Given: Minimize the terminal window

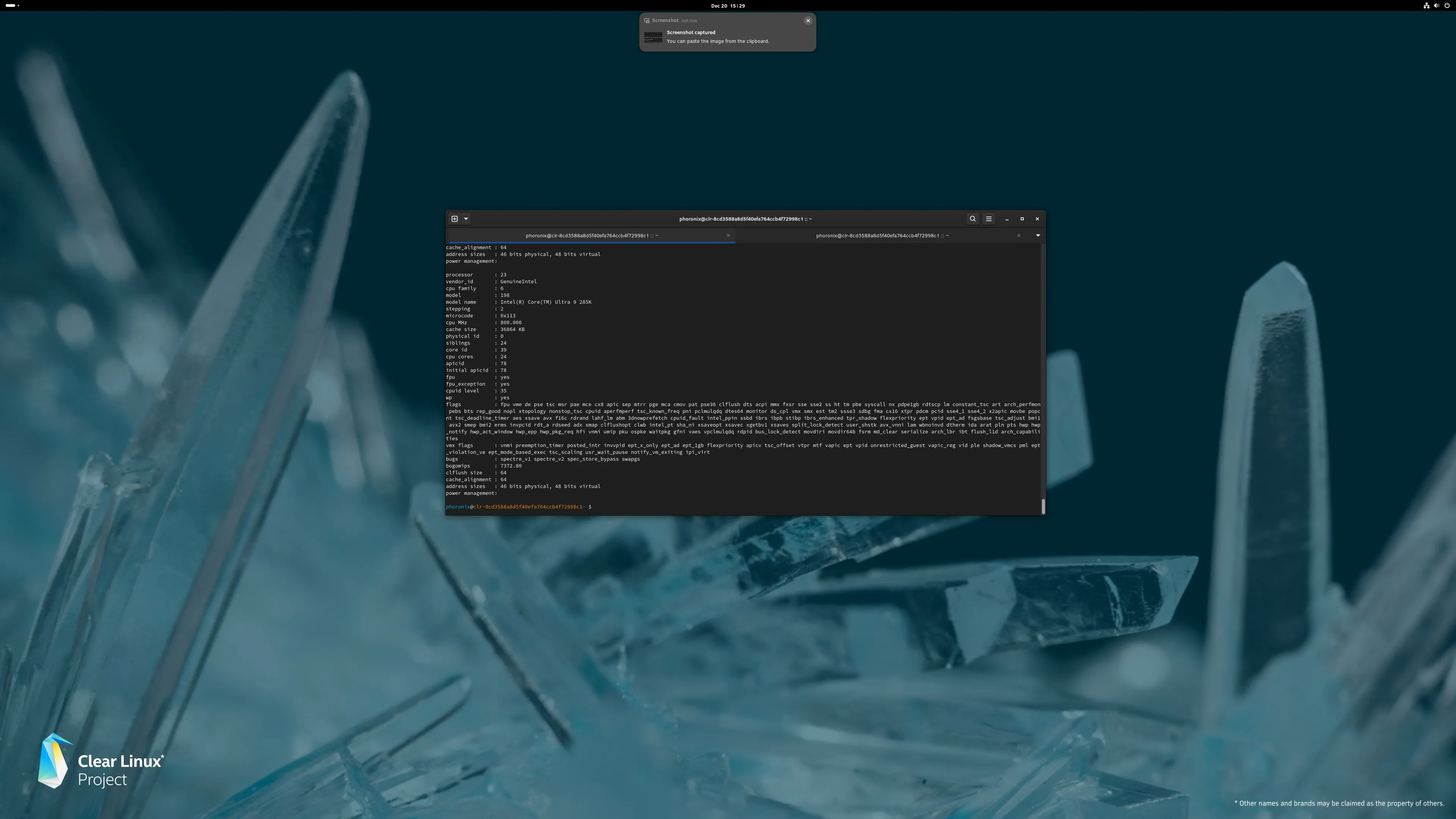Looking at the screenshot, I should pyautogui.click(x=1007, y=219).
